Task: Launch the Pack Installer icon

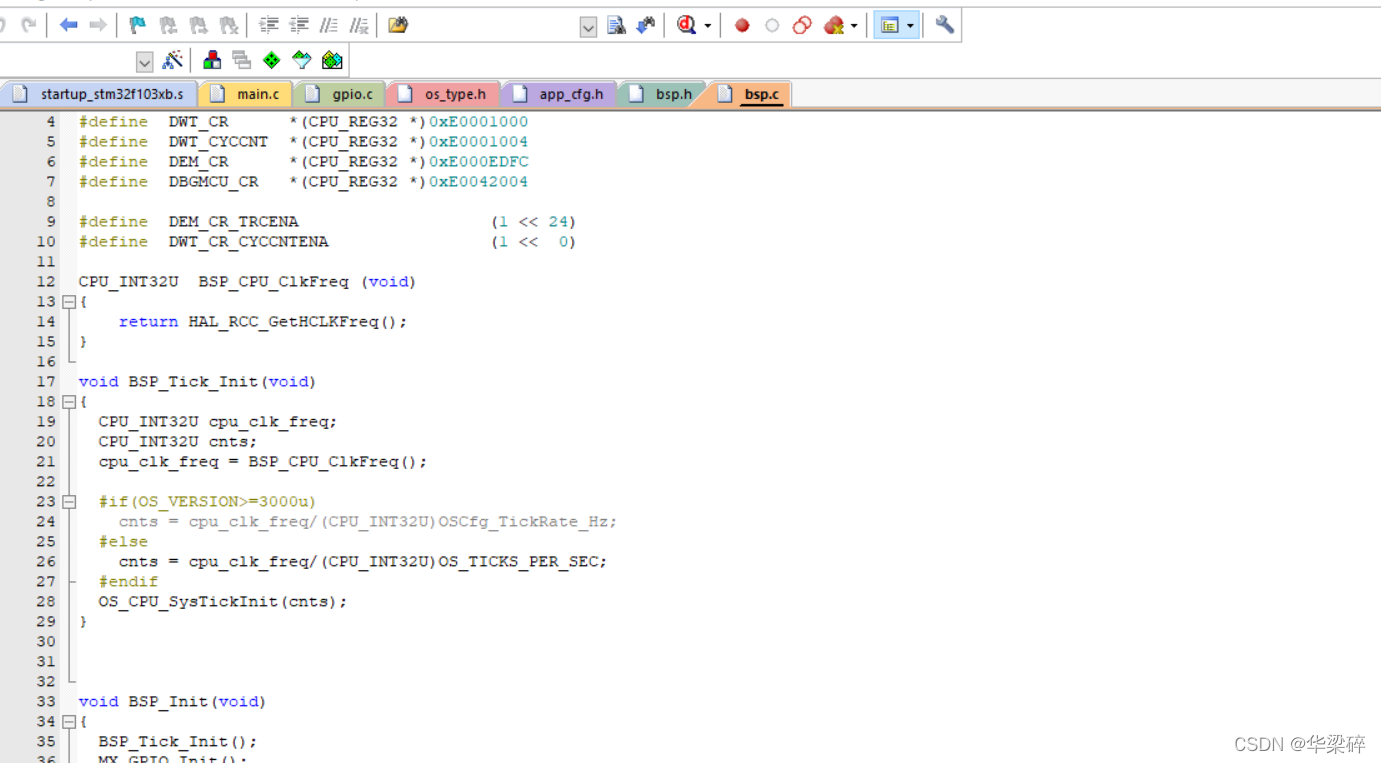Action: [332, 60]
